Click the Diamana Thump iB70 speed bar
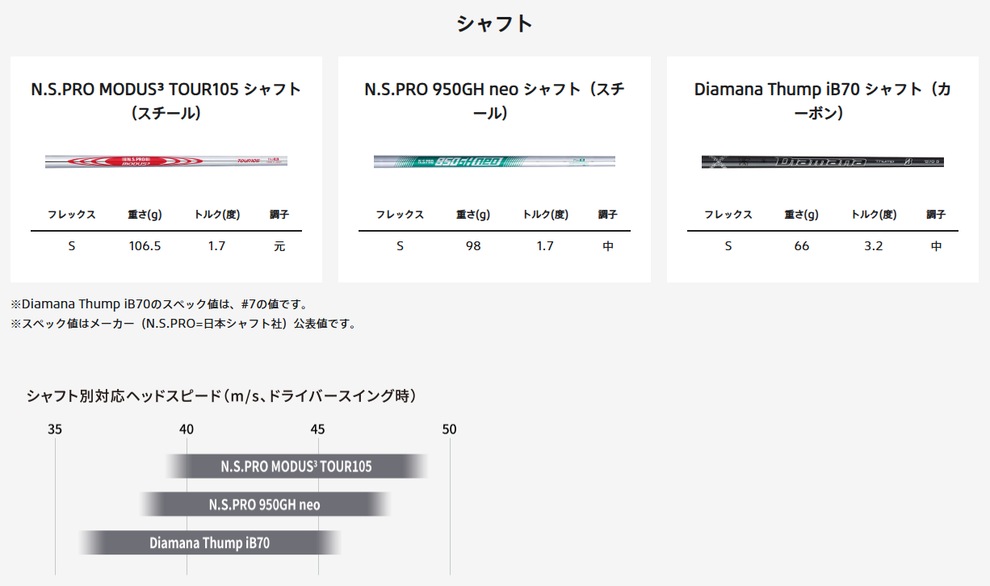 point(210,543)
